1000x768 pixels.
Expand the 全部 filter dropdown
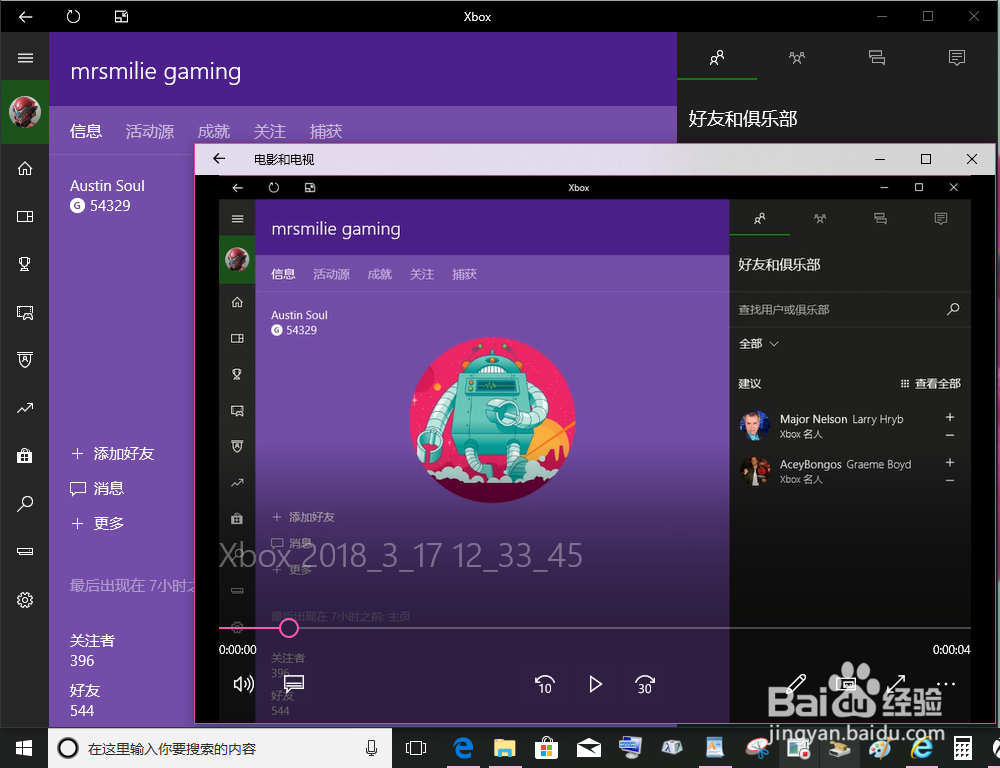758,343
